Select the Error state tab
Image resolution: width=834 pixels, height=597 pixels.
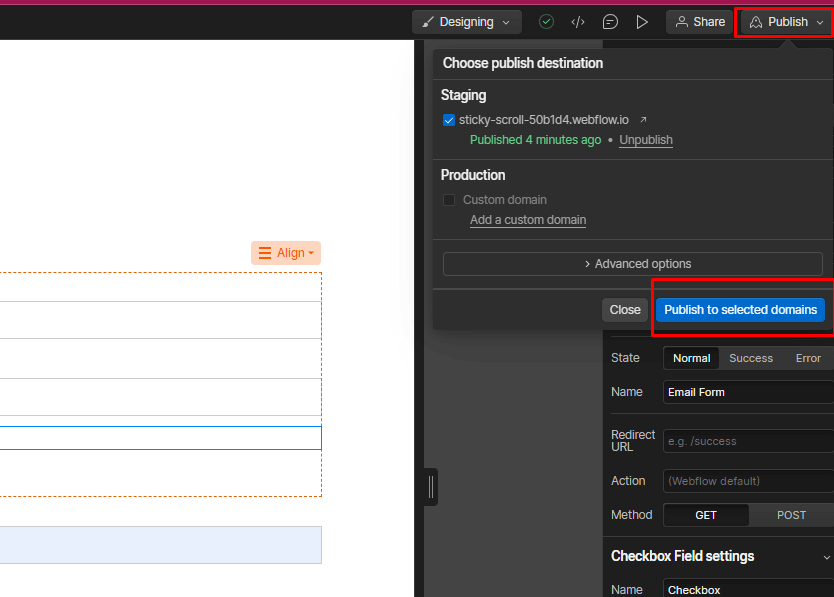808,358
